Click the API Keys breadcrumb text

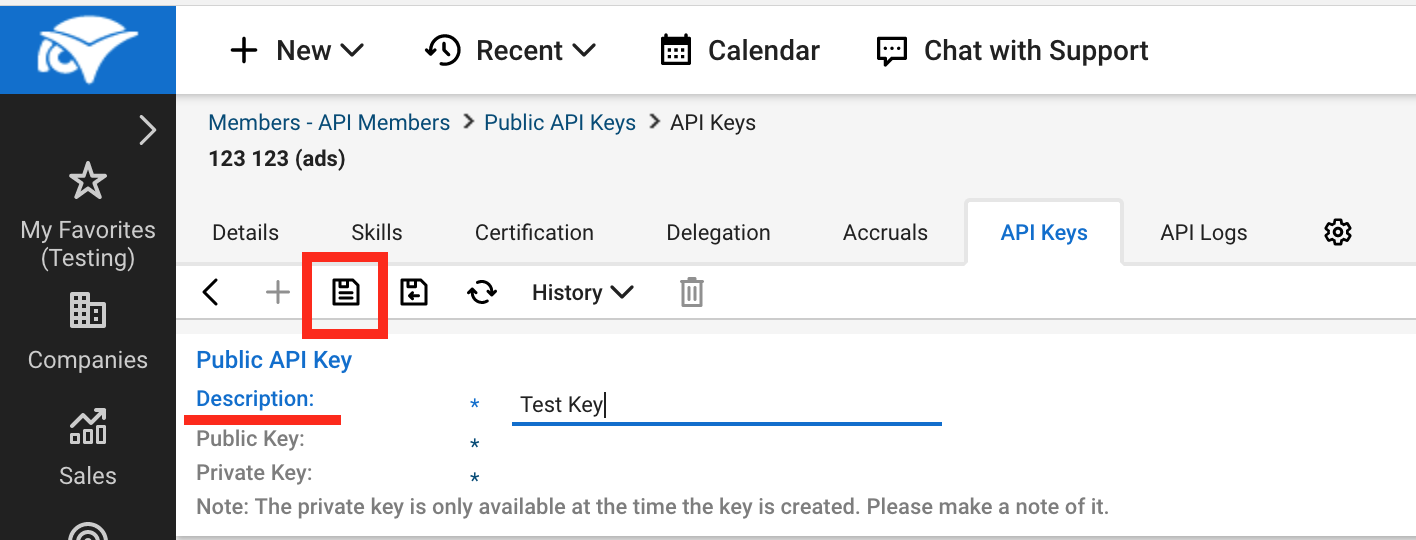pos(713,122)
